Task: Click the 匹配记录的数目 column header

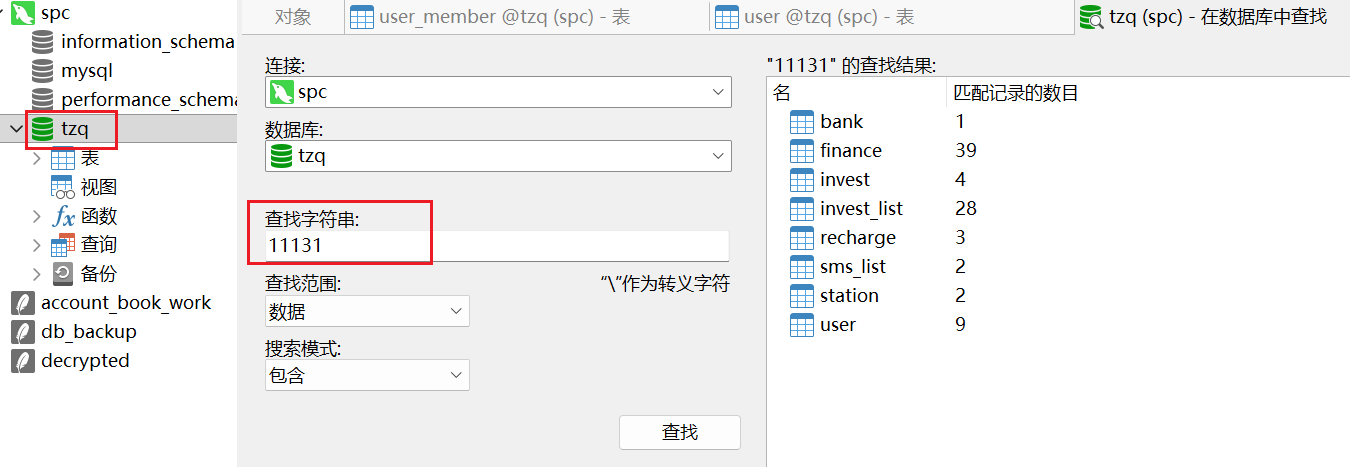Action: point(1016,94)
